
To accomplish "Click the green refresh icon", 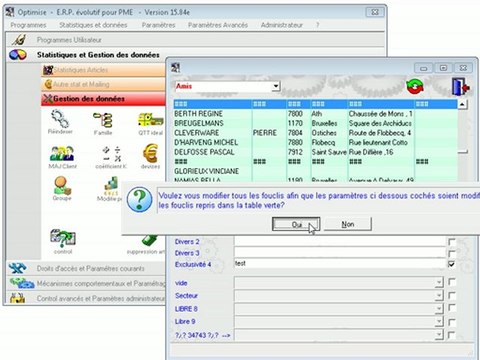I will 415,86.
